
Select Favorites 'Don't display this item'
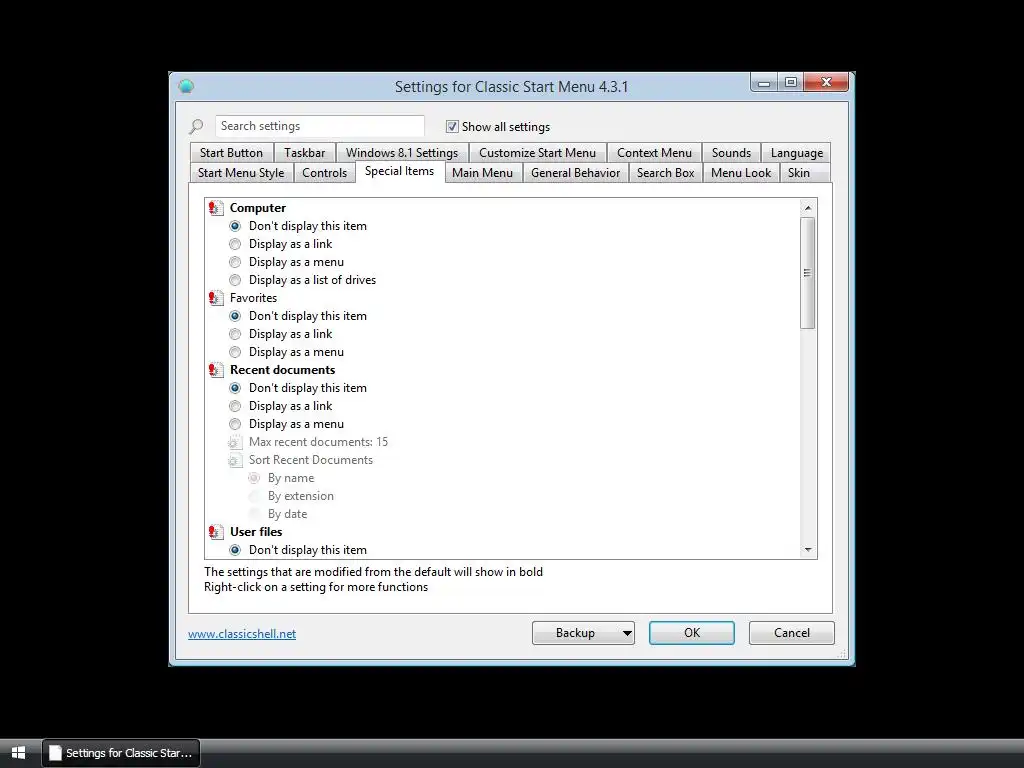pyautogui.click(x=235, y=316)
